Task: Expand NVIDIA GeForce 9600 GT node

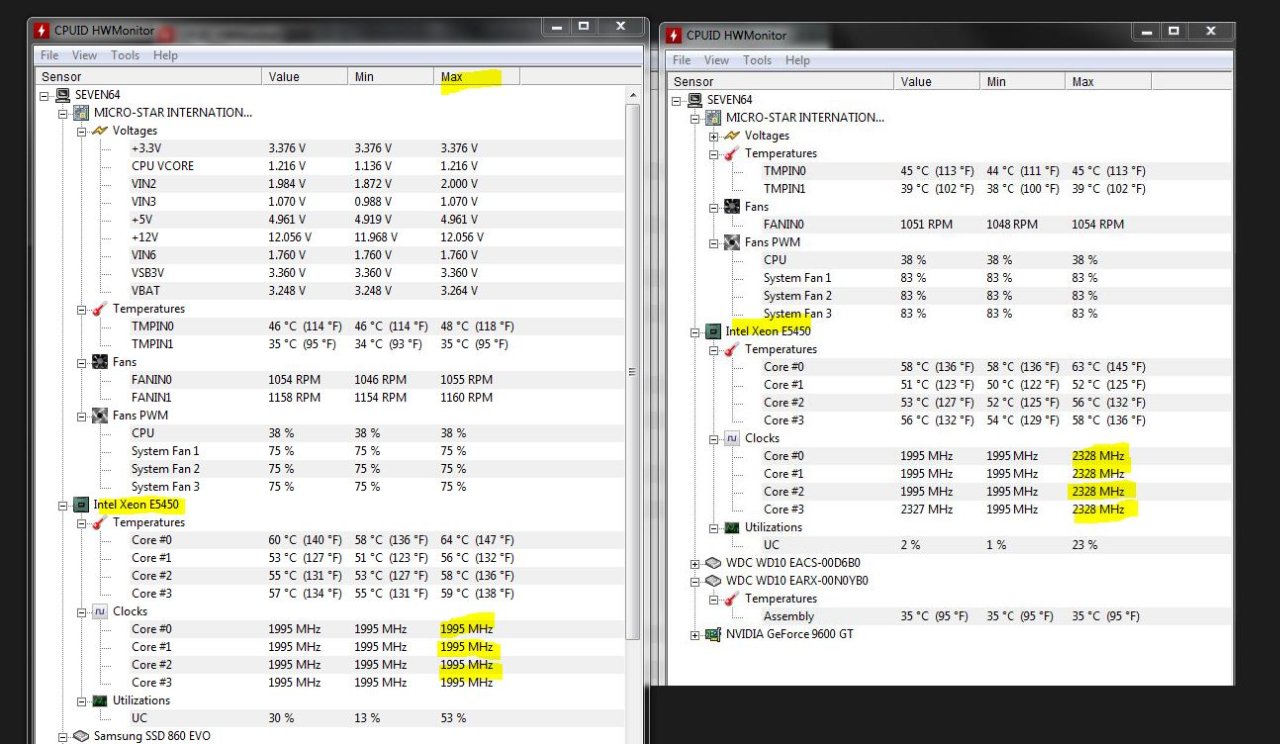Action: tap(695, 635)
